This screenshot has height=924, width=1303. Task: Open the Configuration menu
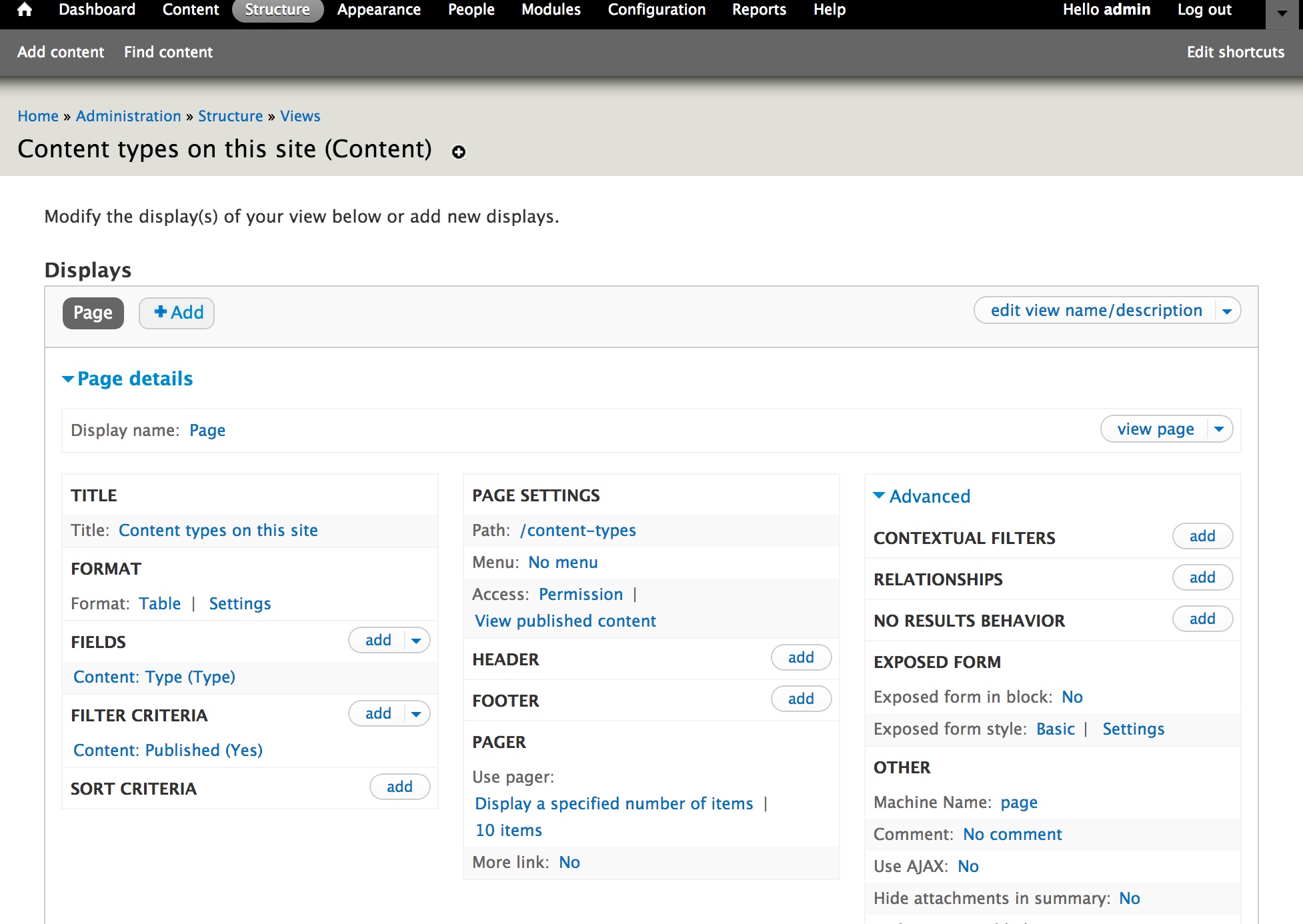click(656, 9)
